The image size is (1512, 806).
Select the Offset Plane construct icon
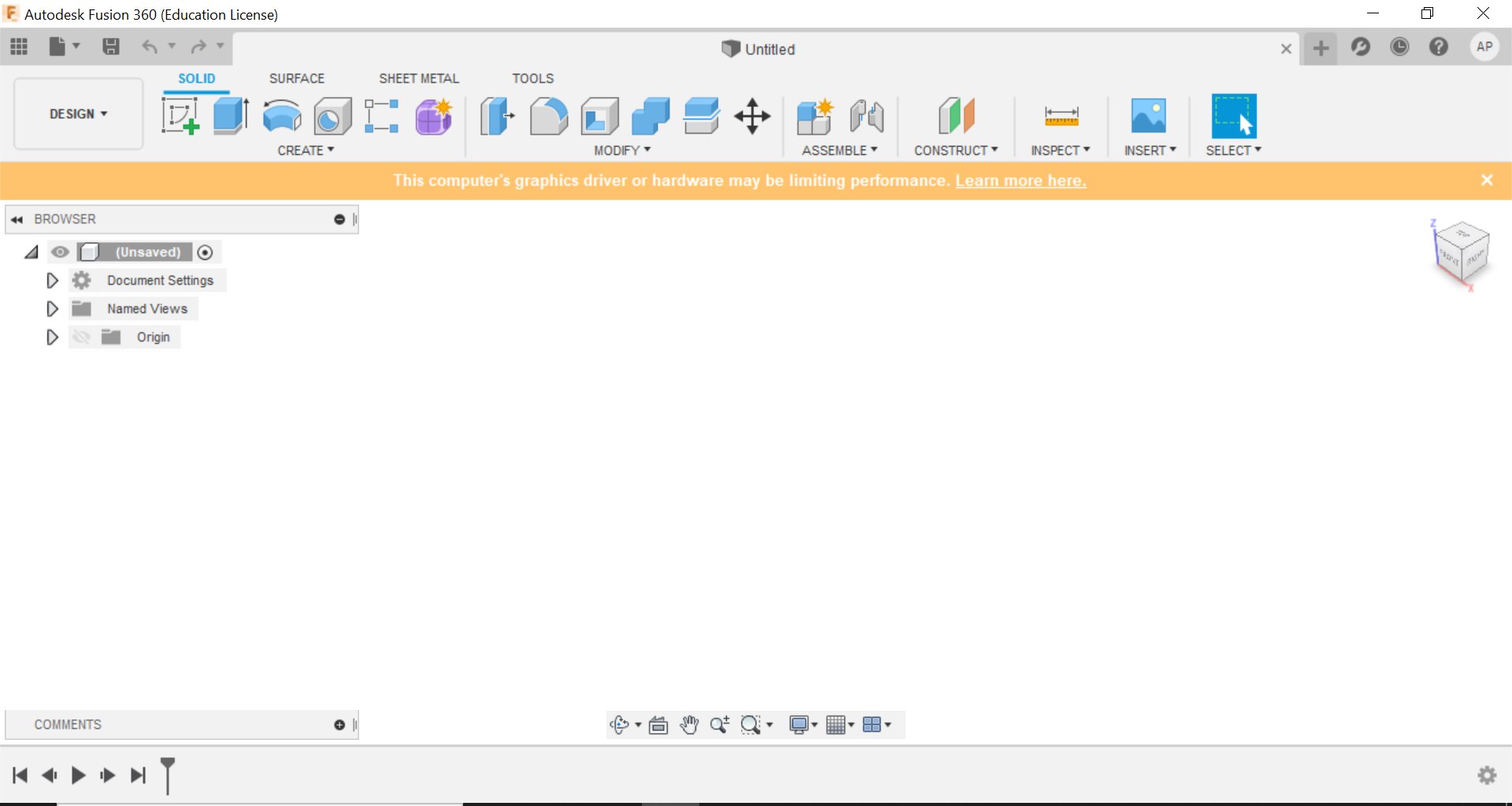pos(956,116)
